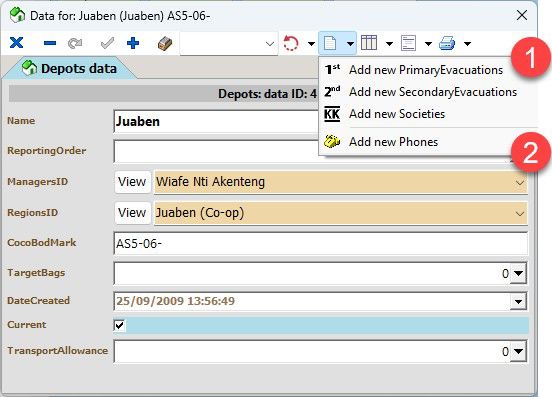Viewport: 552px width, 397px height.
Task: Click the CocoBodMark label text
Action: (42, 242)
